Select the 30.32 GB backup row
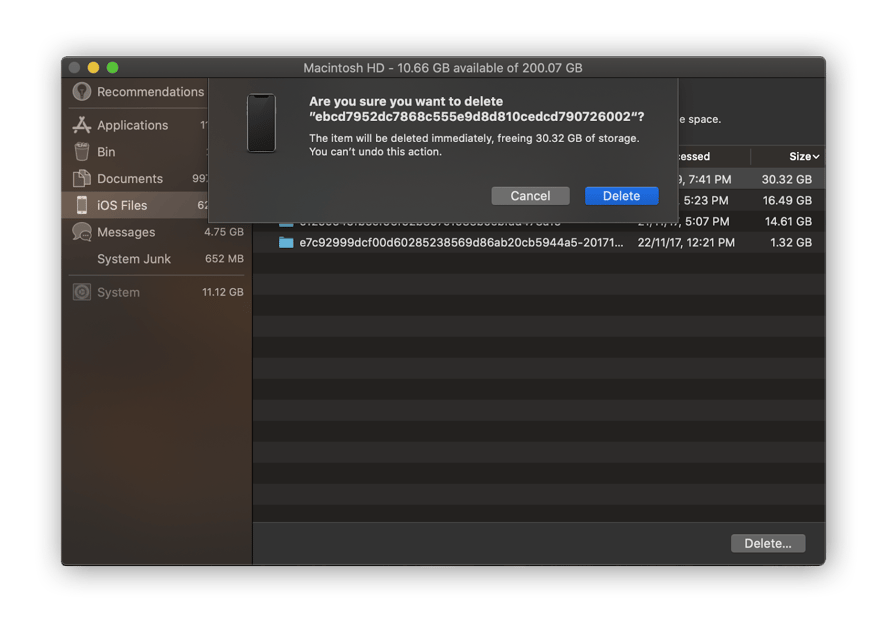The height and width of the screenshot is (631, 889). point(750,178)
